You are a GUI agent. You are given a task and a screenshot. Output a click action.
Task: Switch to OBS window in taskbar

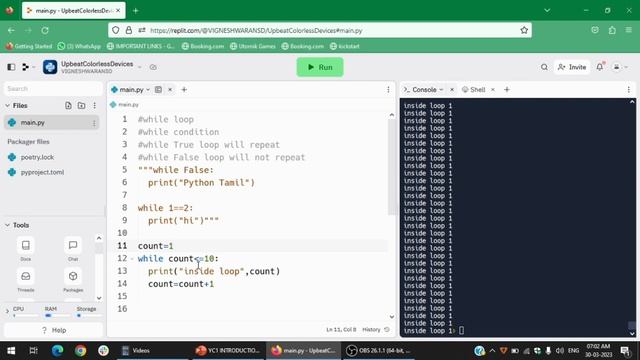[378, 350]
